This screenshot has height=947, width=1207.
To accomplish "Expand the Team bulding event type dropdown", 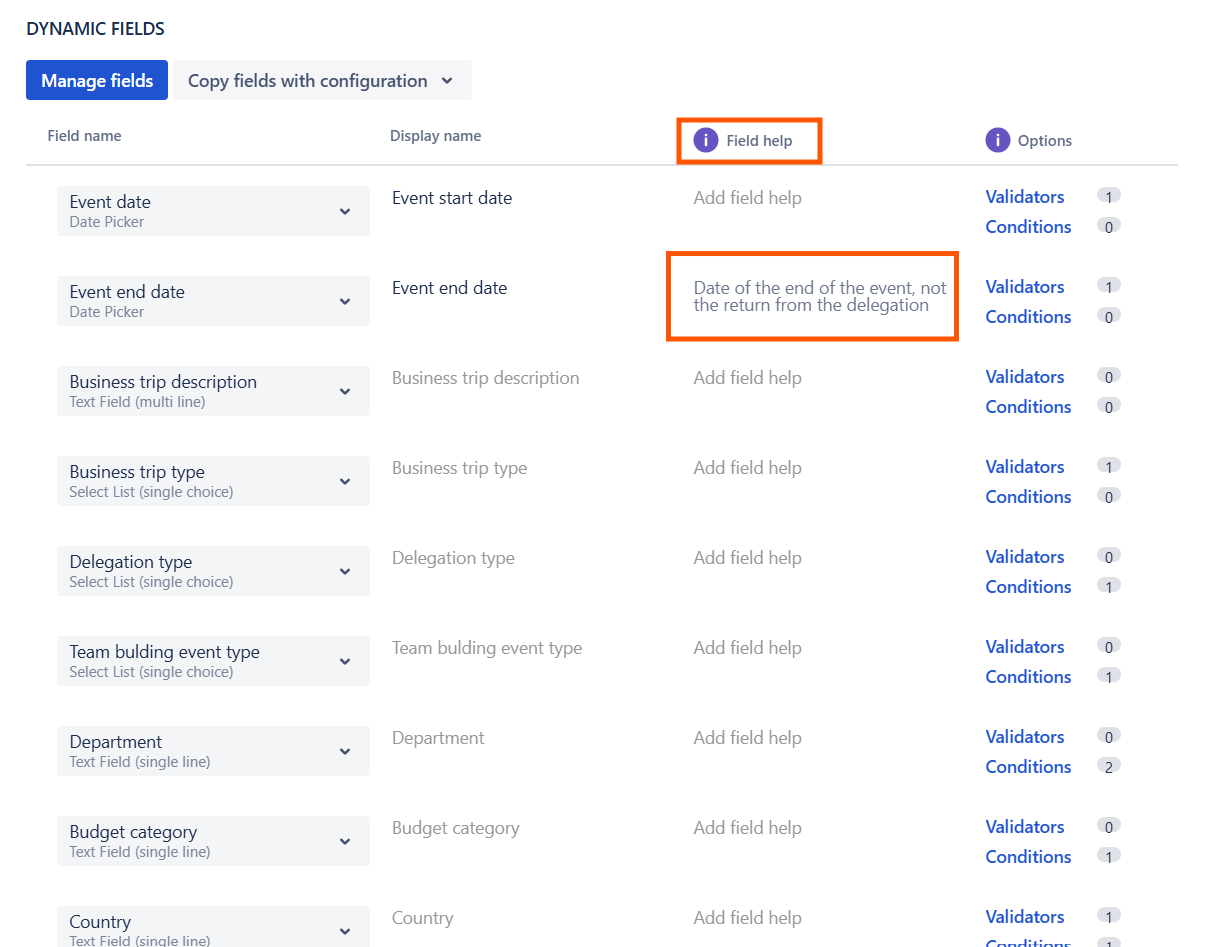I will tap(347, 661).
